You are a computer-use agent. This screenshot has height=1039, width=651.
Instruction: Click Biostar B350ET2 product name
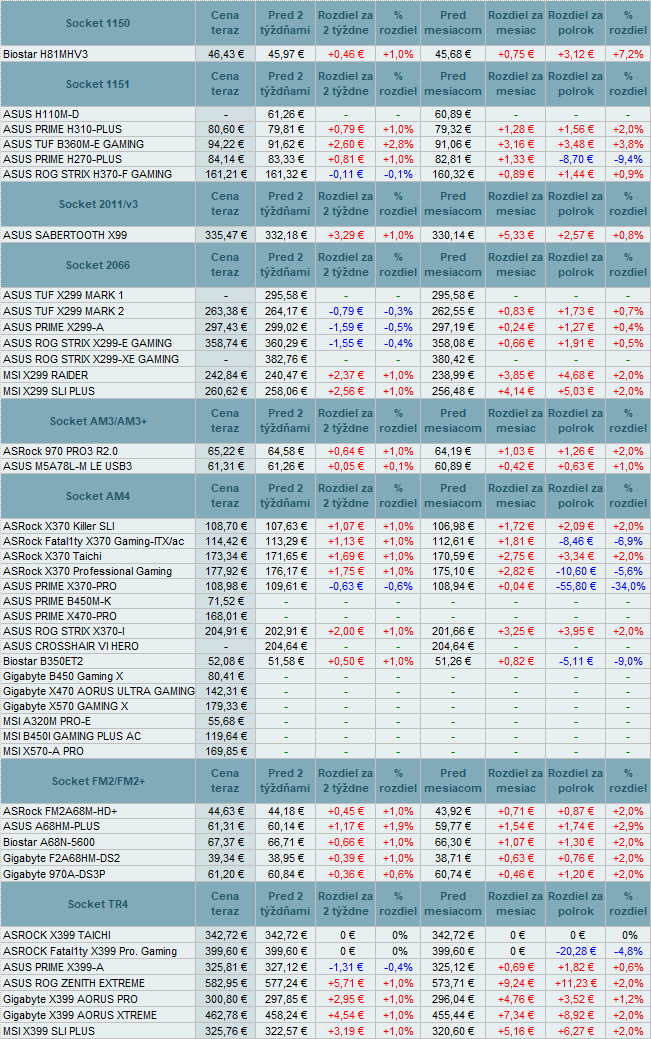43,661
